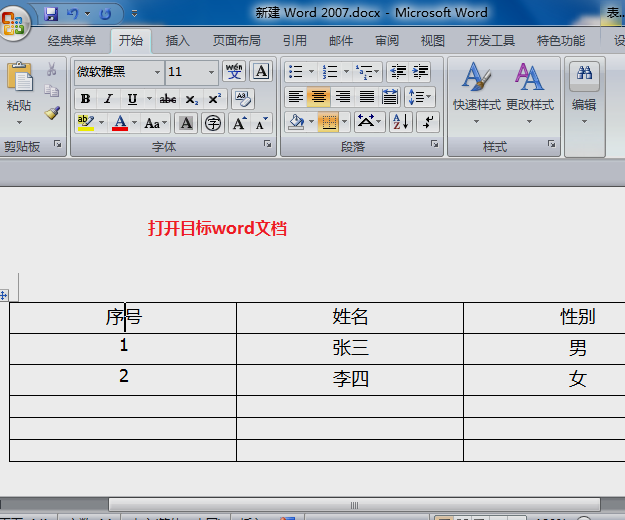Screen dimensions: 625x520
Task: Toggle strikethrough formatting
Action: (168, 99)
